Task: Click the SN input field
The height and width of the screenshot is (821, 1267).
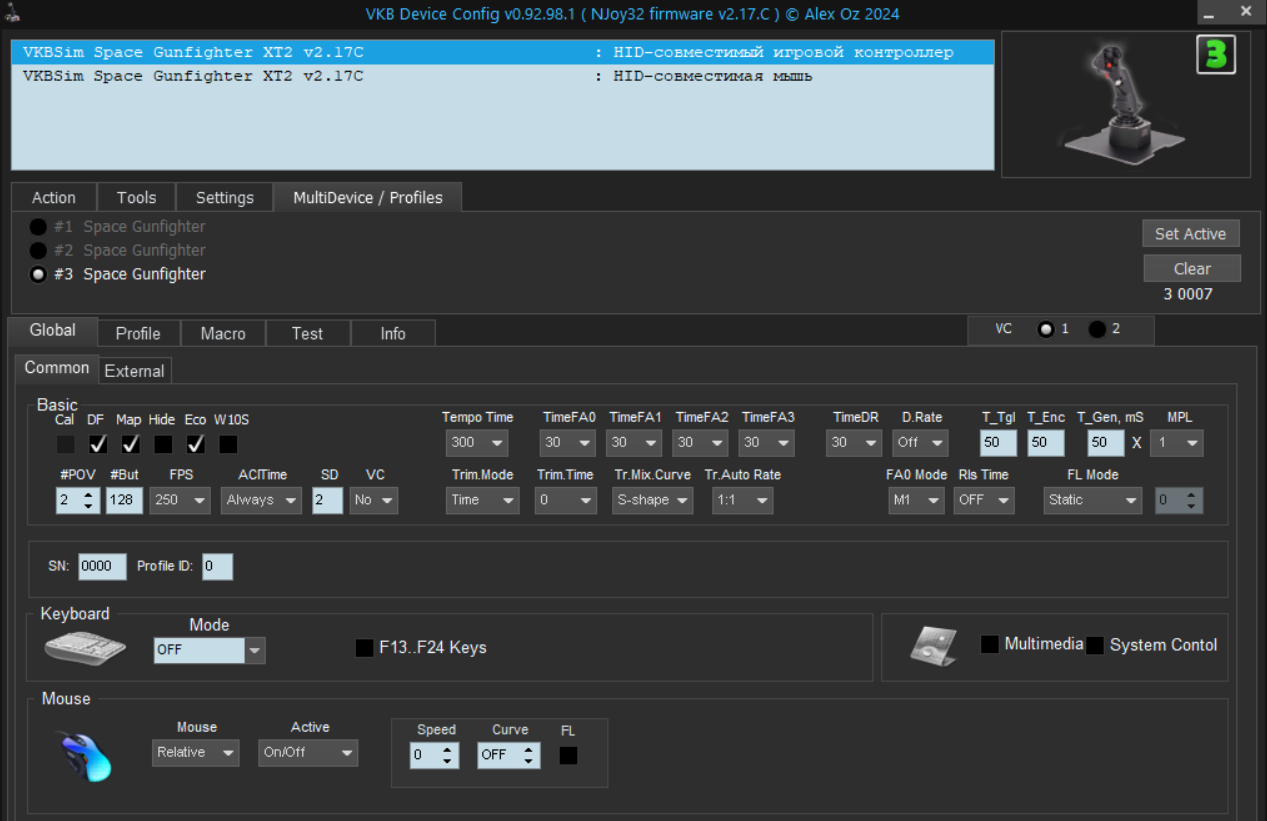Action: tap(102, 566)
